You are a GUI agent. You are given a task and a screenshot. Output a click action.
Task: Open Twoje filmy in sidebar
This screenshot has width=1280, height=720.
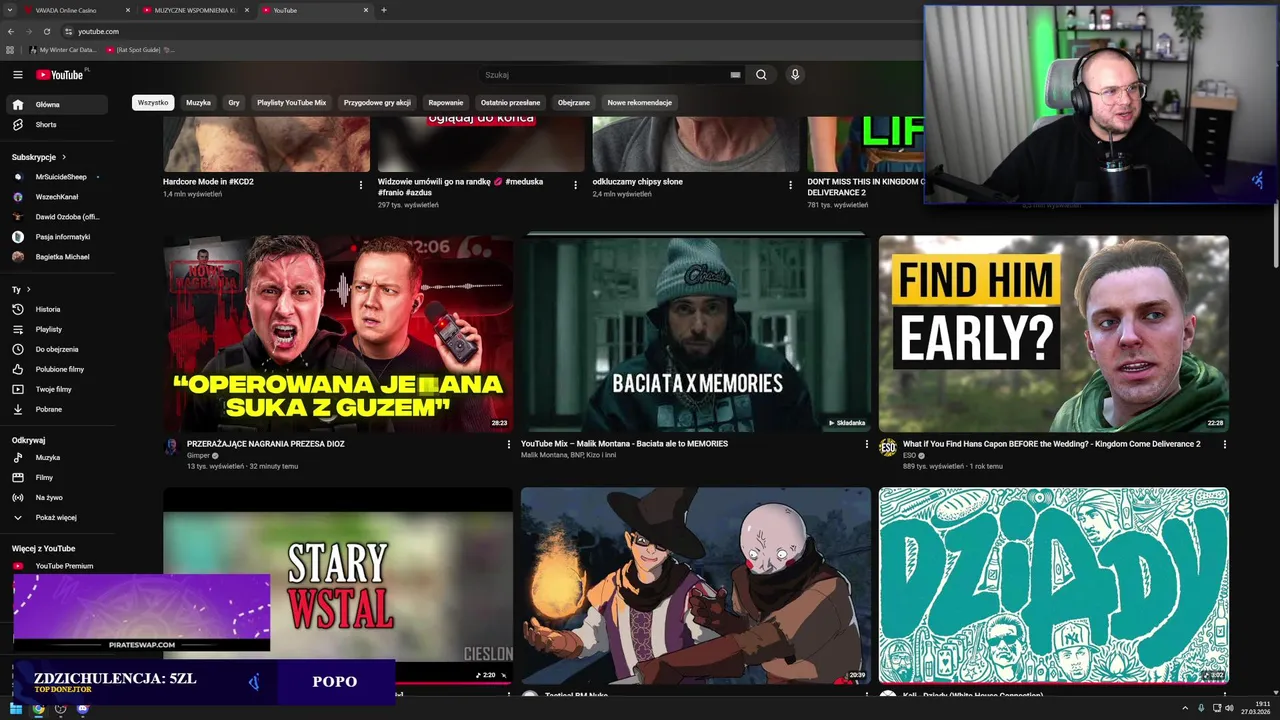coord(58,389)
